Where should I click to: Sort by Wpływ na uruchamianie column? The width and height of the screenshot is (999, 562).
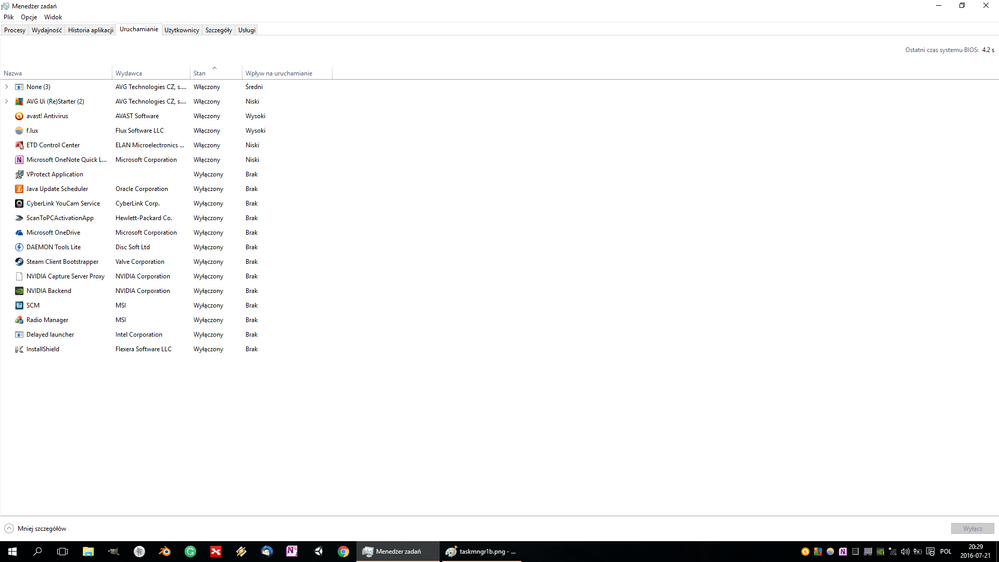279,73
